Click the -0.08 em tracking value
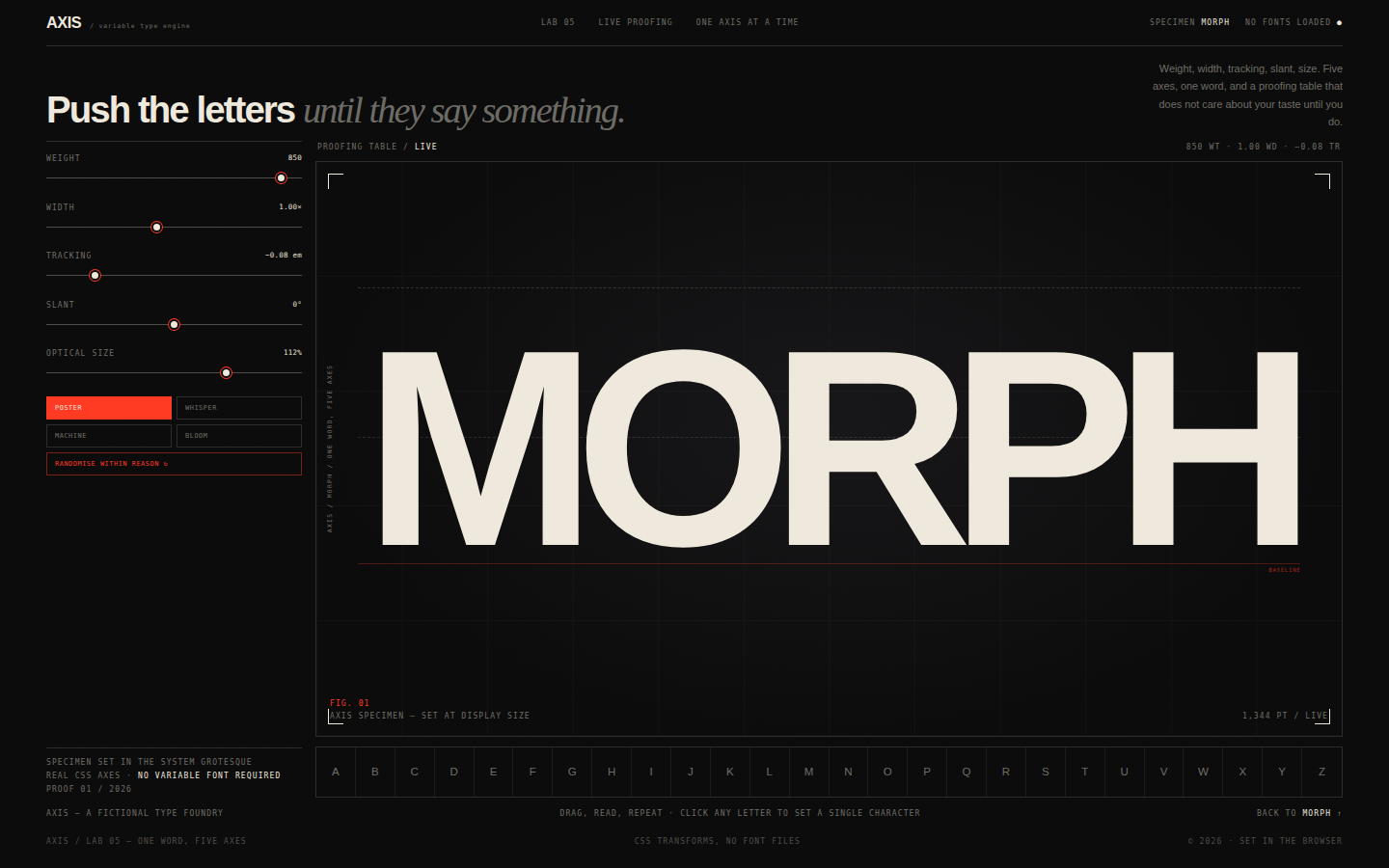1389x868 pixels. 284,256
